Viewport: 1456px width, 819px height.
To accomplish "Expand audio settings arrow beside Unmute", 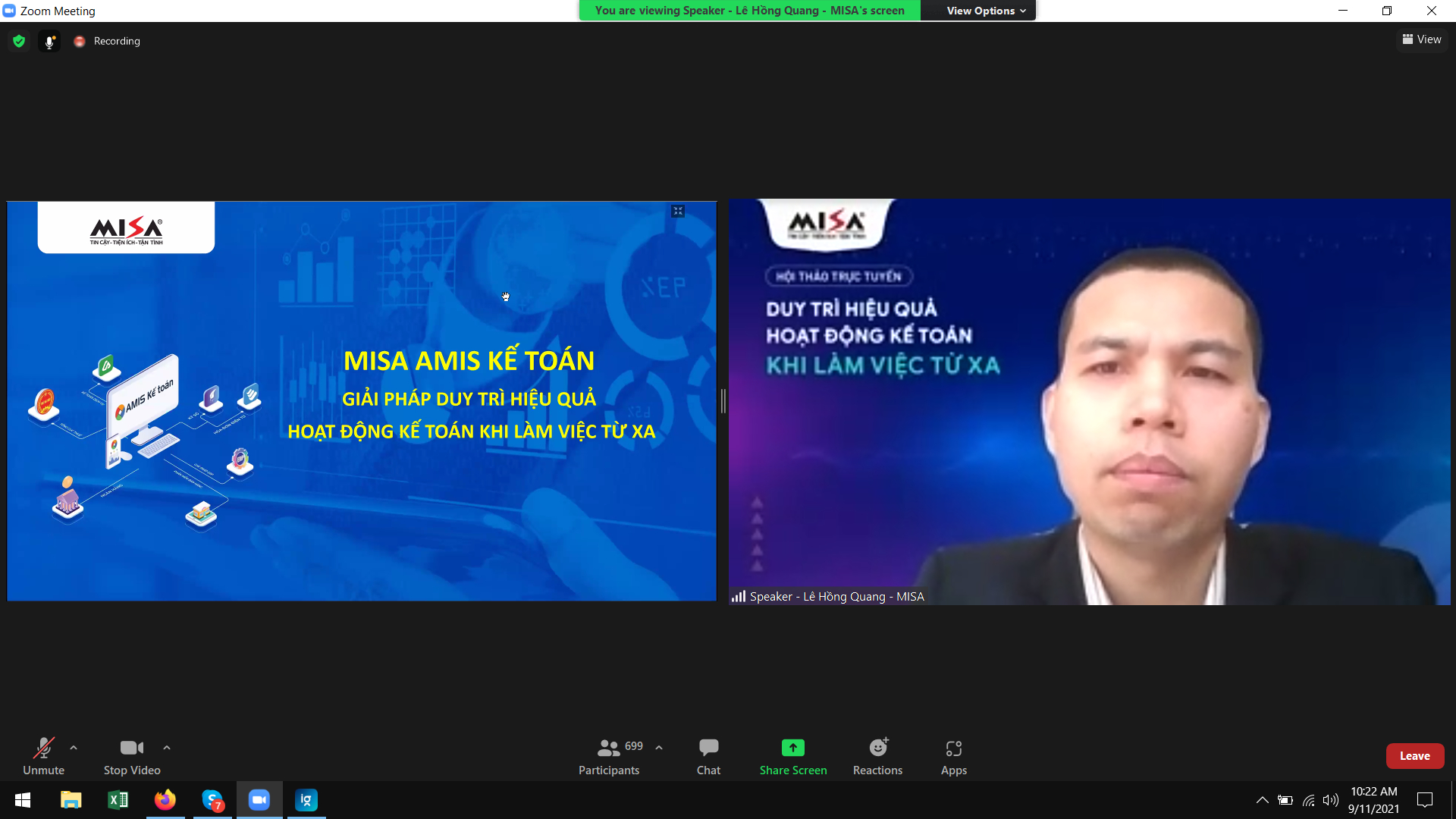I will coord(74,748).
